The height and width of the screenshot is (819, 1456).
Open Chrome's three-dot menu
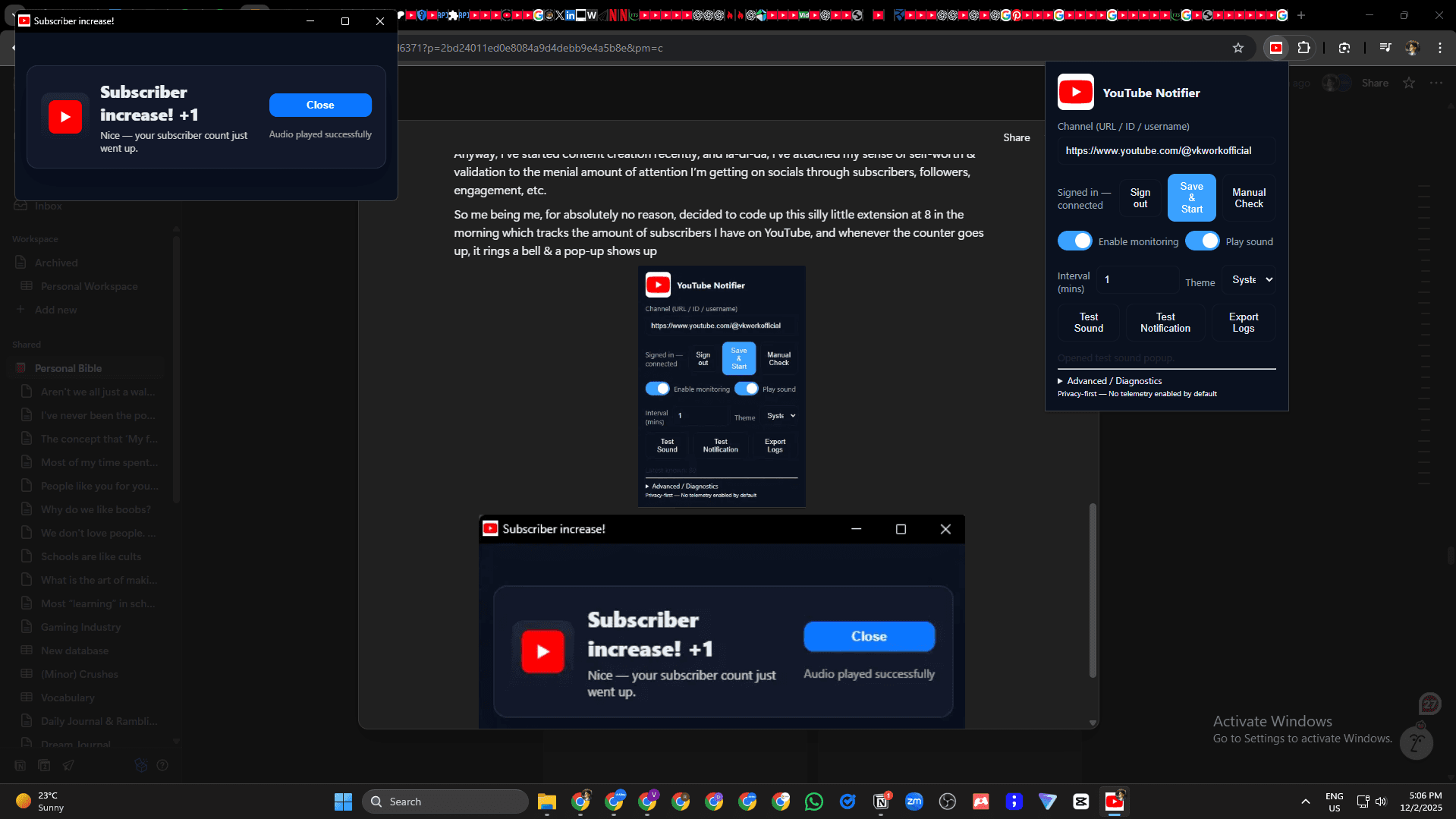click(1440, 48)
